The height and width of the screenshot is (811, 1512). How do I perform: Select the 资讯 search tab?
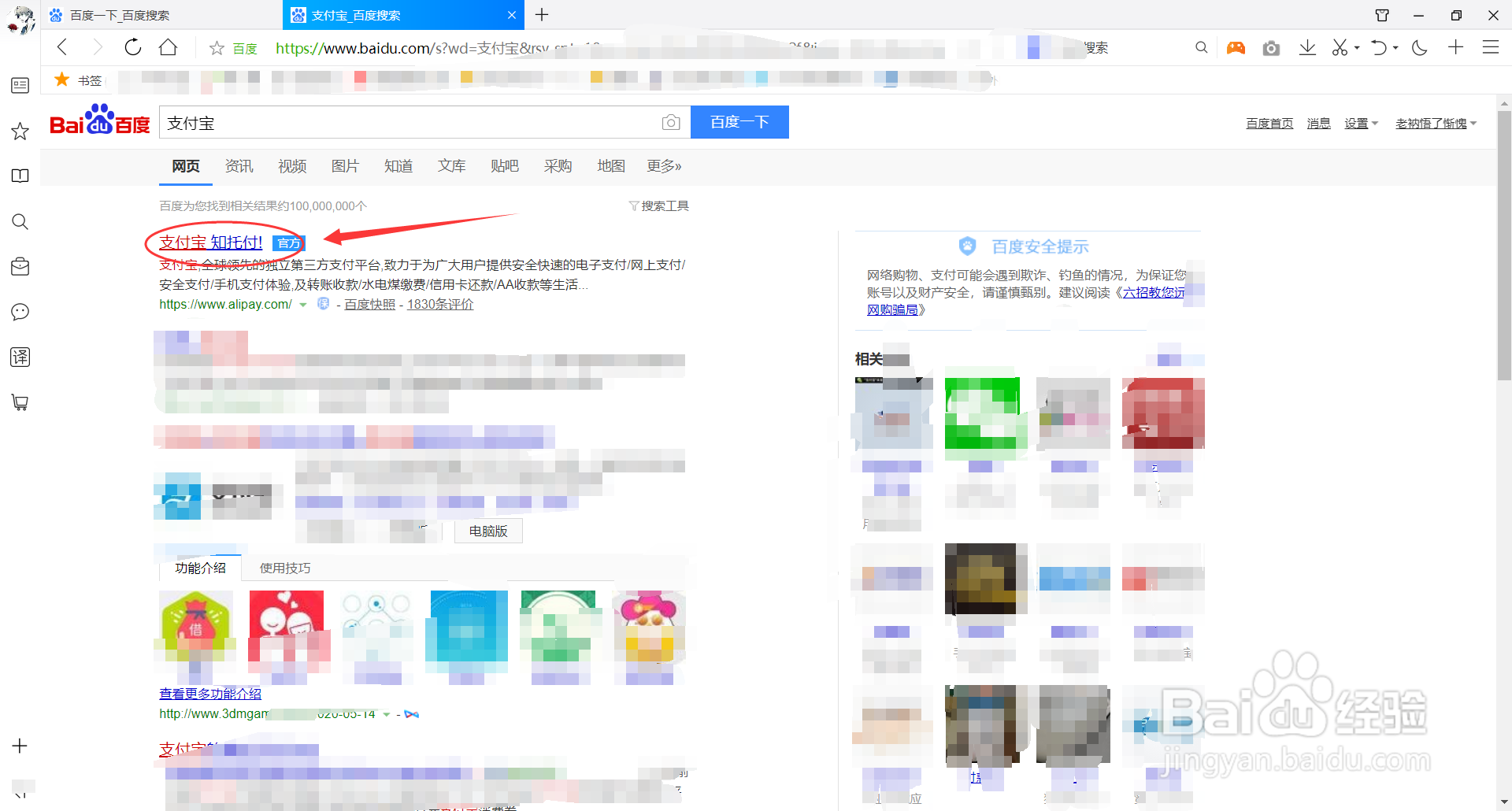point(239,166)
